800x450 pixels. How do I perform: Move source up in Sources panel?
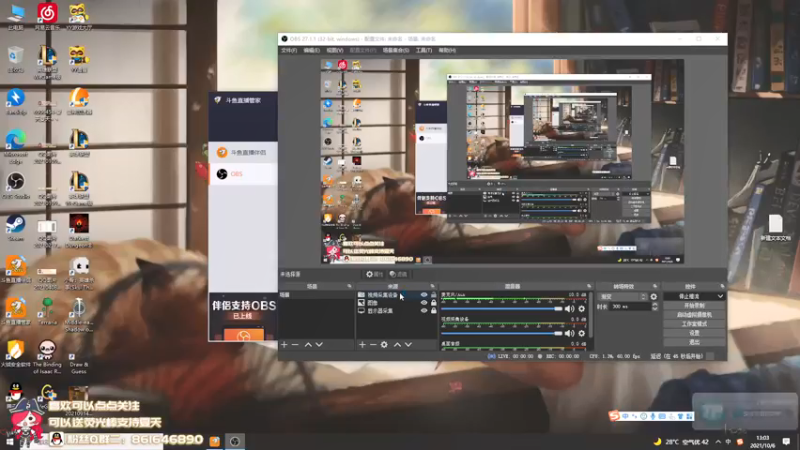click(397, 345)
